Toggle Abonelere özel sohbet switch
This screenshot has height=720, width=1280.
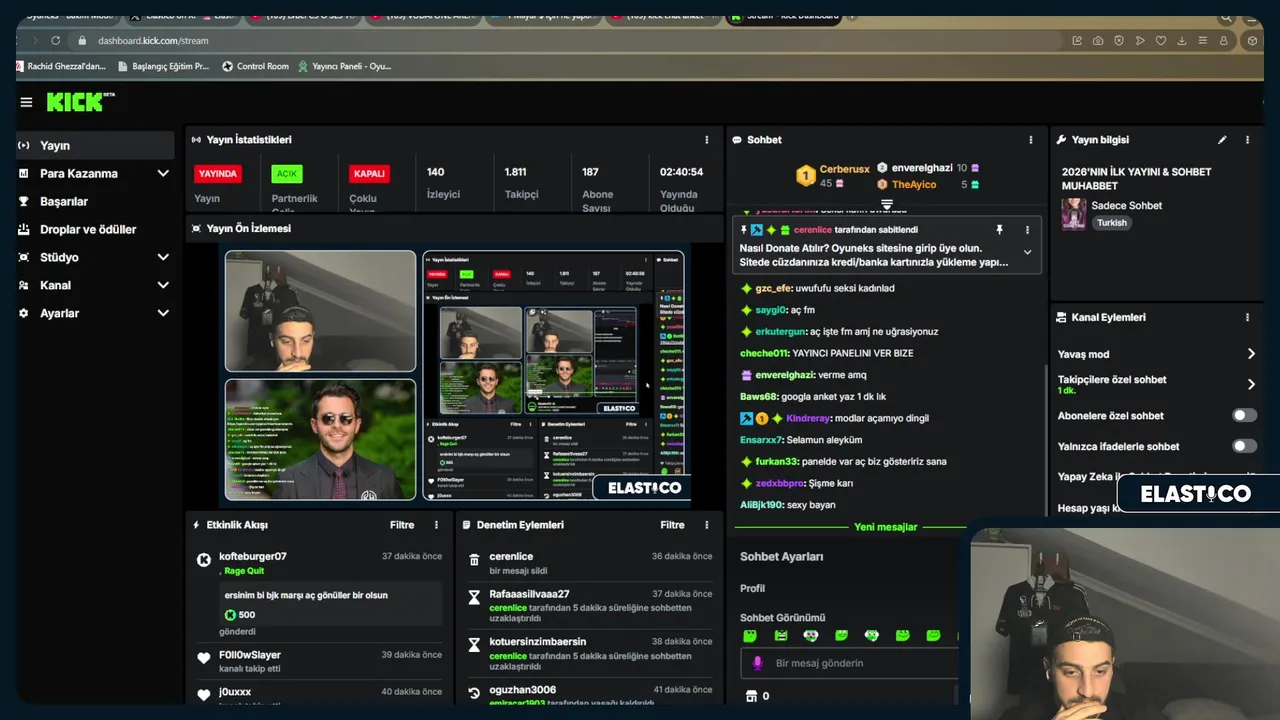[1244, 415]
